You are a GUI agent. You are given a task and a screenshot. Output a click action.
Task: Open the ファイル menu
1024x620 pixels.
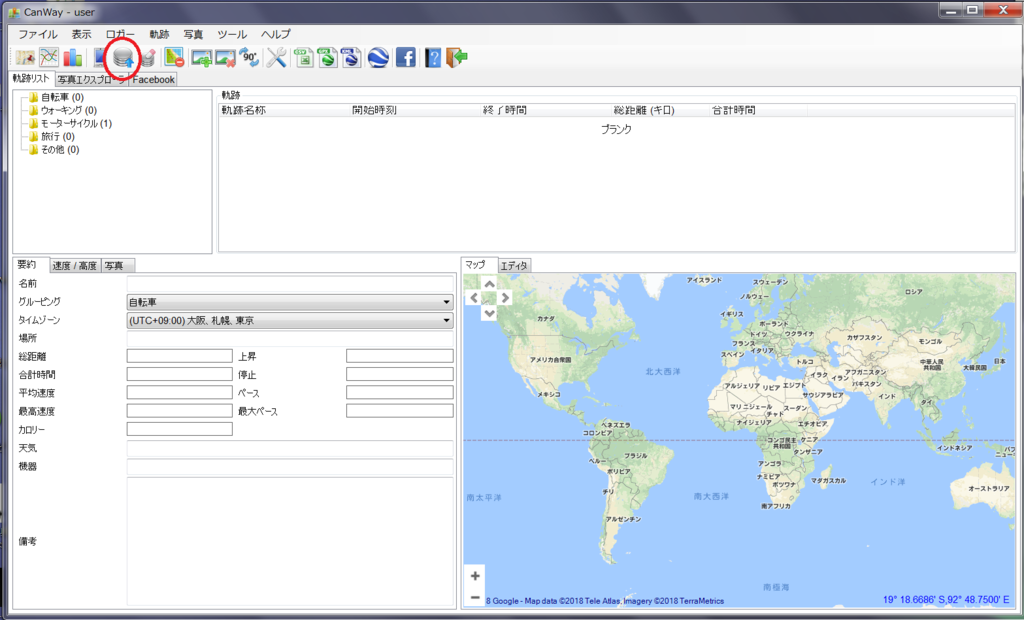tap(38, 34)
